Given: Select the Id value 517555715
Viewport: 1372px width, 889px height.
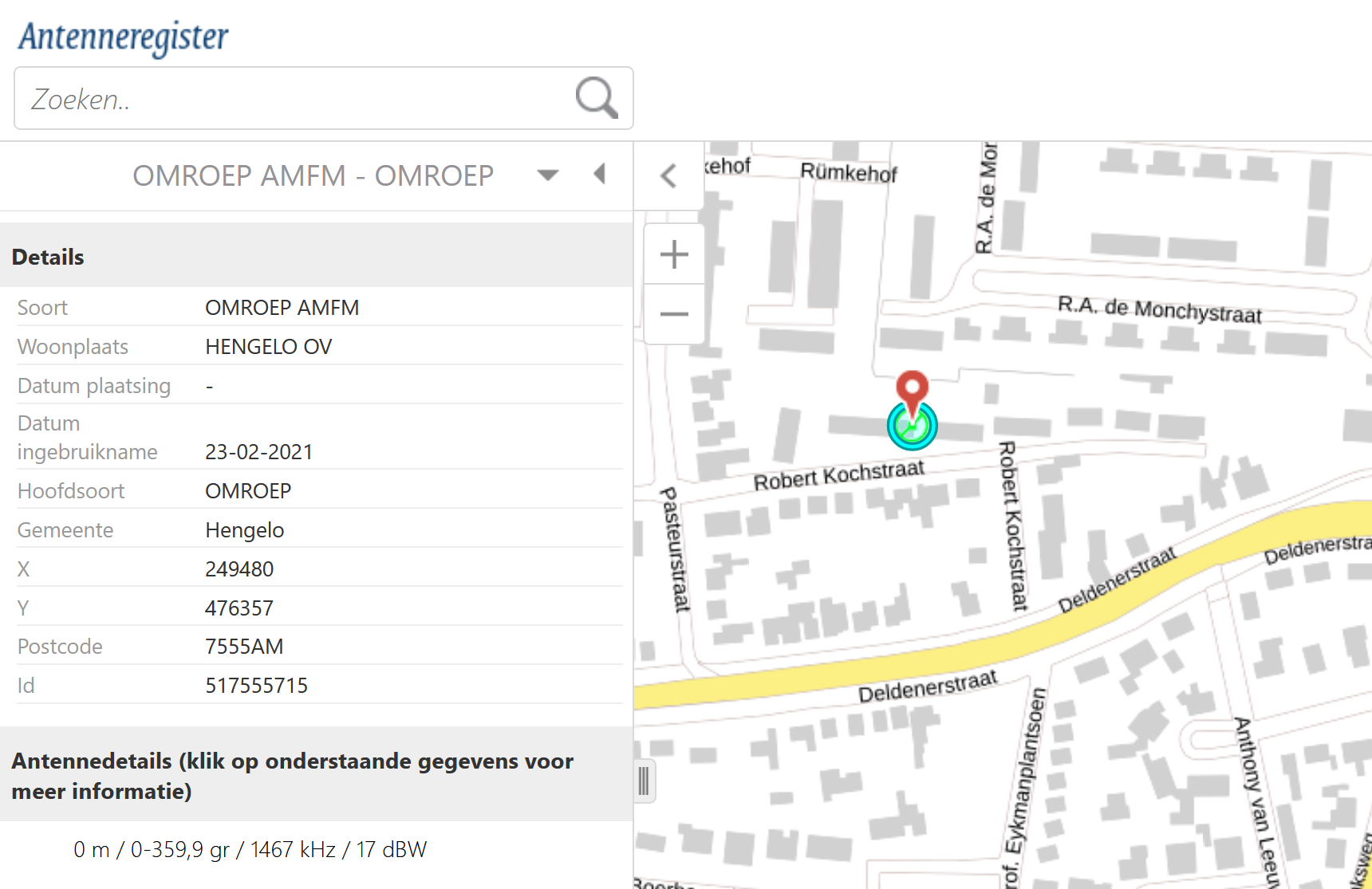Looking at the screenshot, I should click(256, 686).
